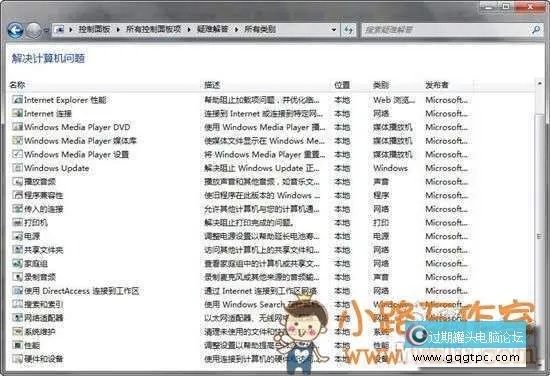Sort by the 描述 column header
Screen dimensions: 550x376
pos(212,85)
